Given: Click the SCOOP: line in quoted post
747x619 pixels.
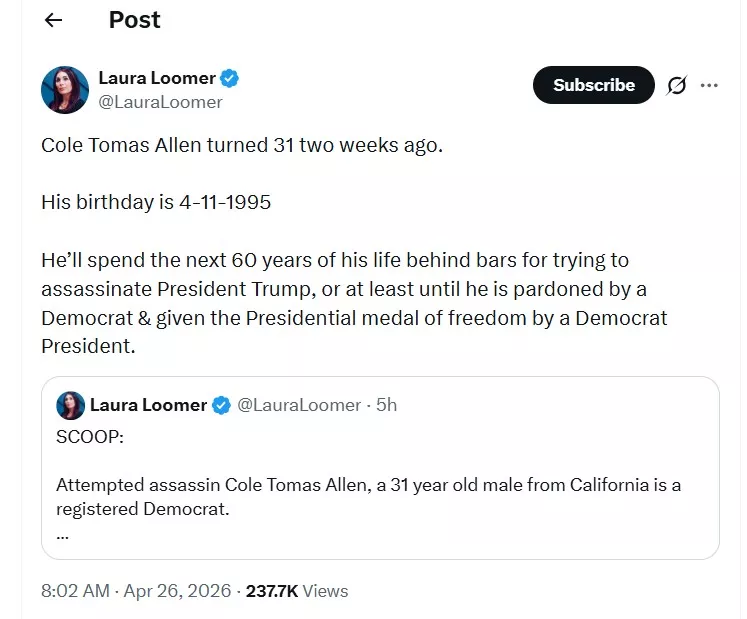Looking at the screenshot, I should click(x=88, y=438).
